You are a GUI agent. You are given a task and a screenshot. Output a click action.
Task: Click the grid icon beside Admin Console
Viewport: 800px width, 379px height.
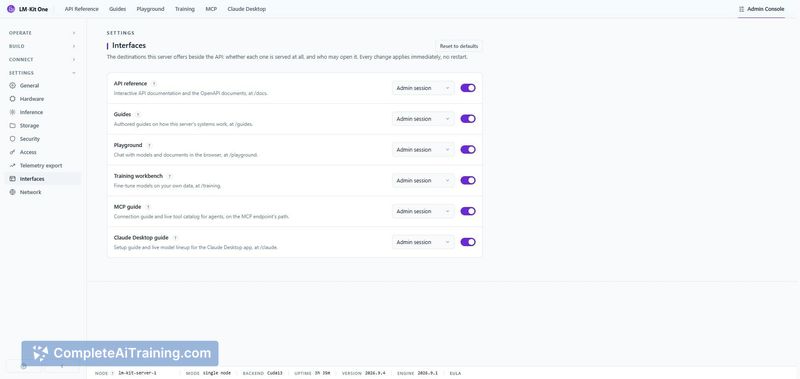coord(741,9)
